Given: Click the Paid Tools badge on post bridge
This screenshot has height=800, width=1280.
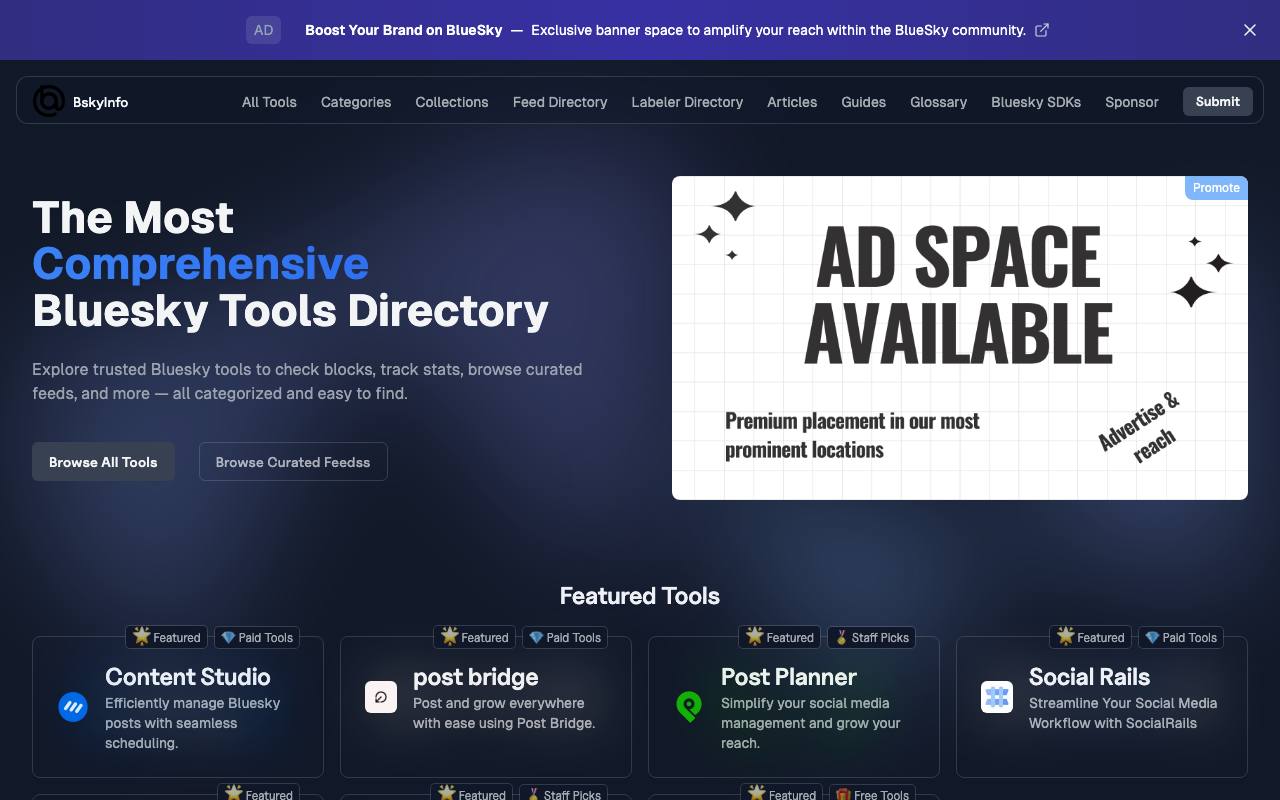Looking at the screenshot, I should 565,637.
